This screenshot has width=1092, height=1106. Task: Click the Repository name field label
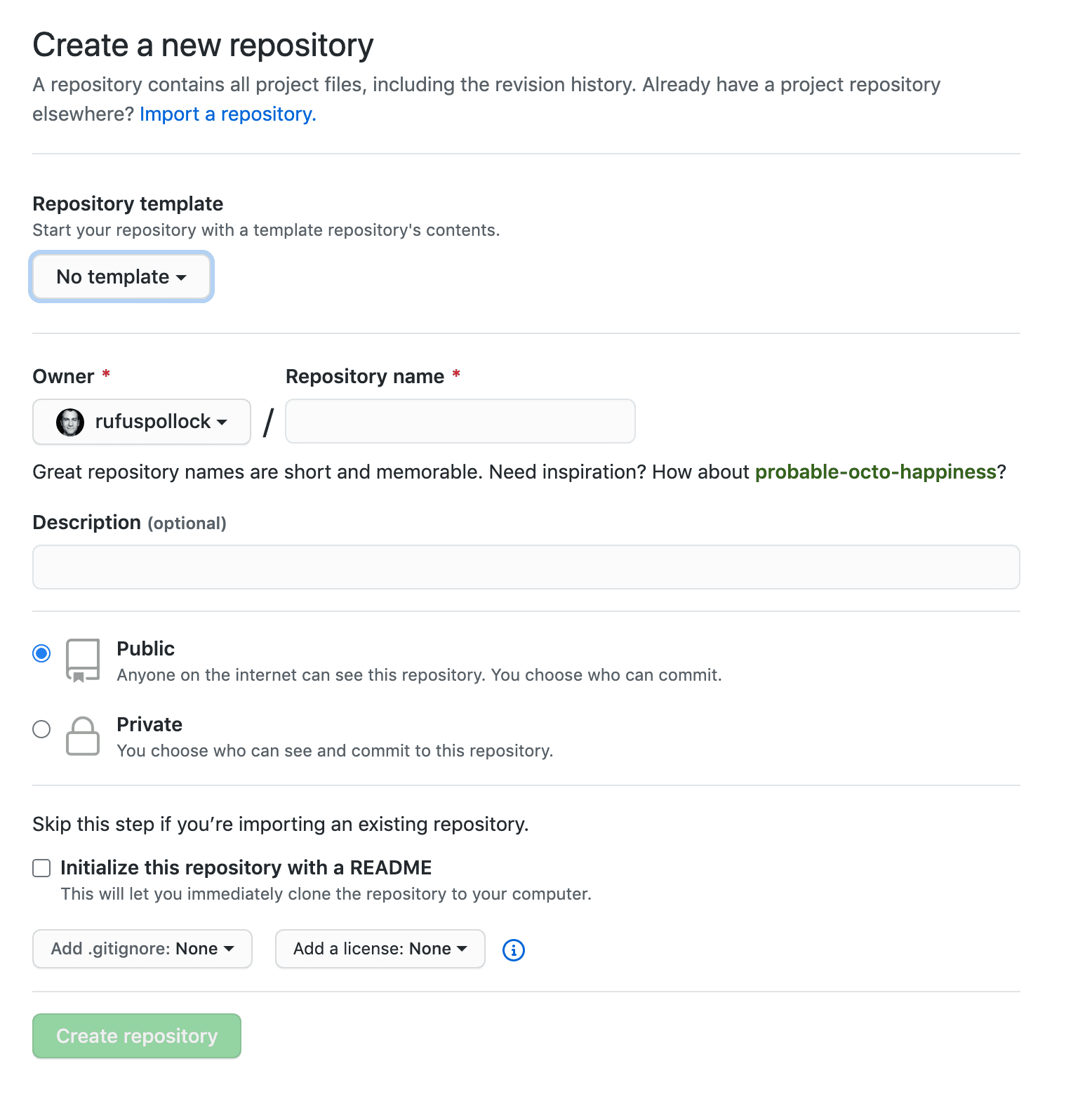[x=365, y=377]
